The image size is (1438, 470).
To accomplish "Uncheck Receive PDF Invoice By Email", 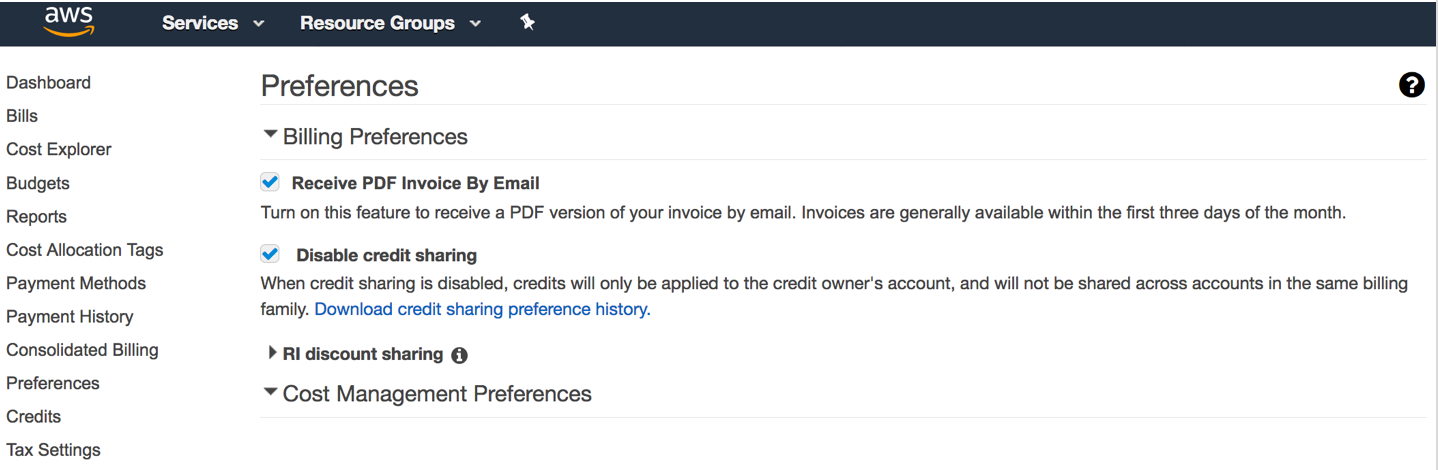I will [x=269, y=182].
